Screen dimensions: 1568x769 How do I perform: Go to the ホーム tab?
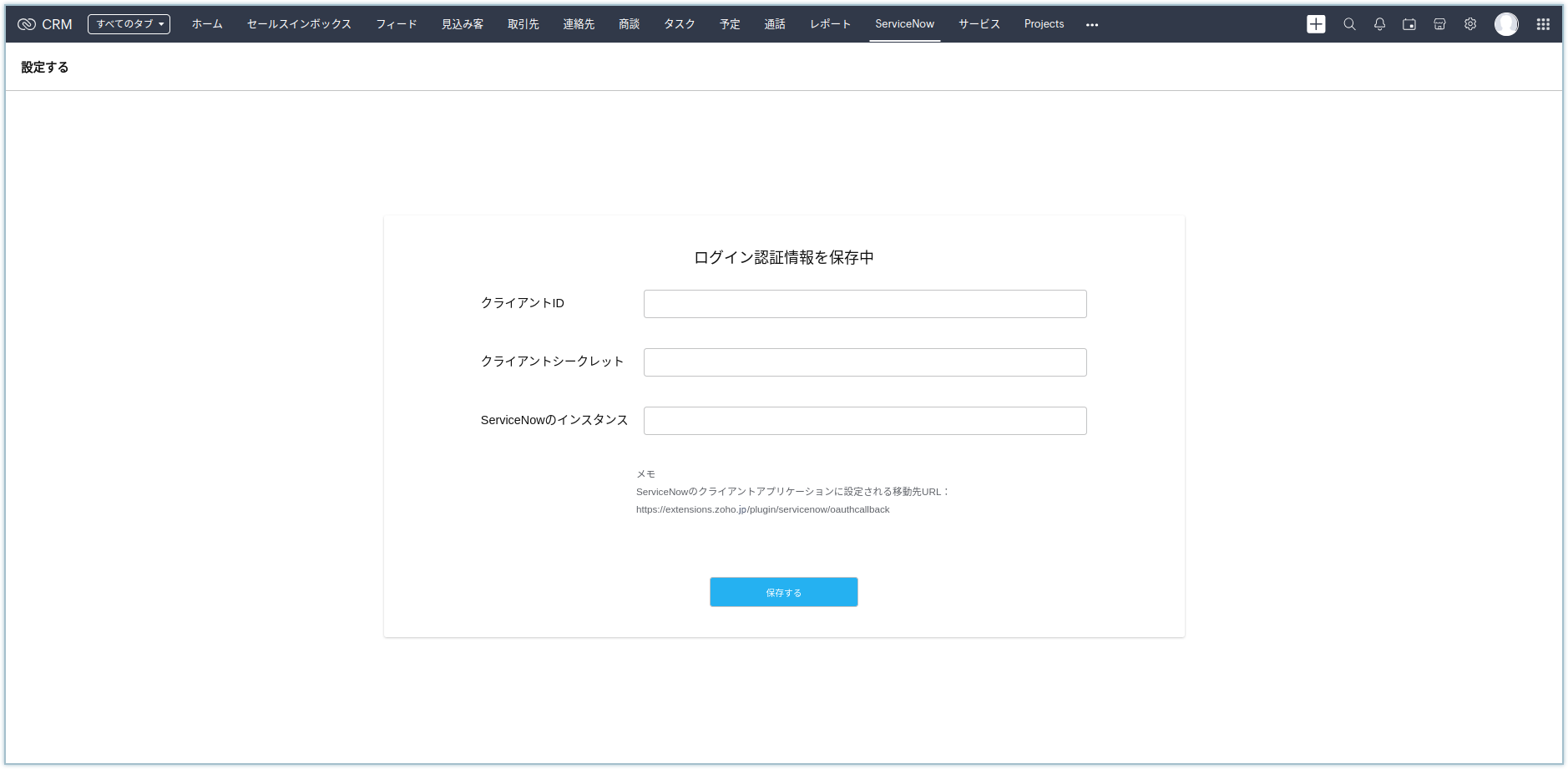pyautogui.click(x=207, y=24)
